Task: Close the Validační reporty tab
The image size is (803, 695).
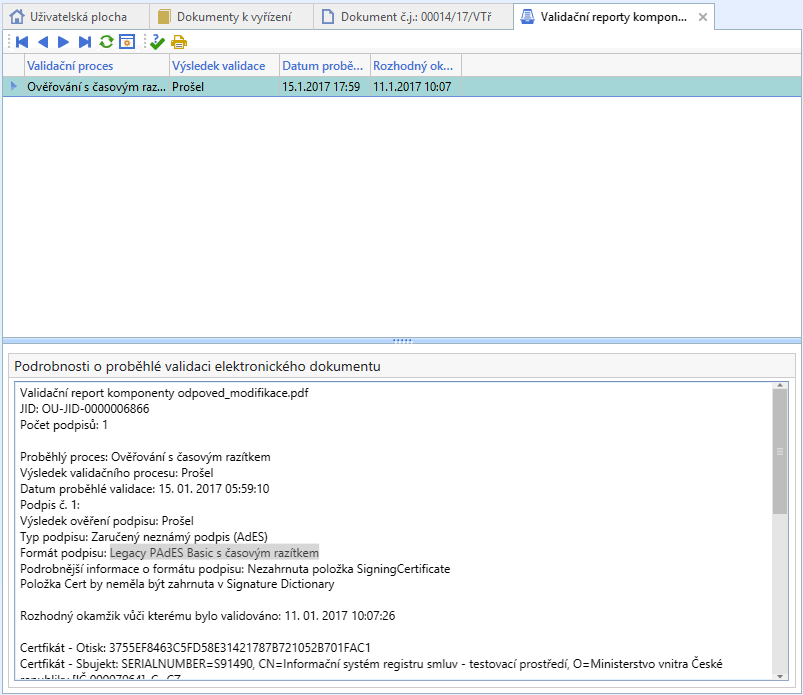Action: pos(703,17)
